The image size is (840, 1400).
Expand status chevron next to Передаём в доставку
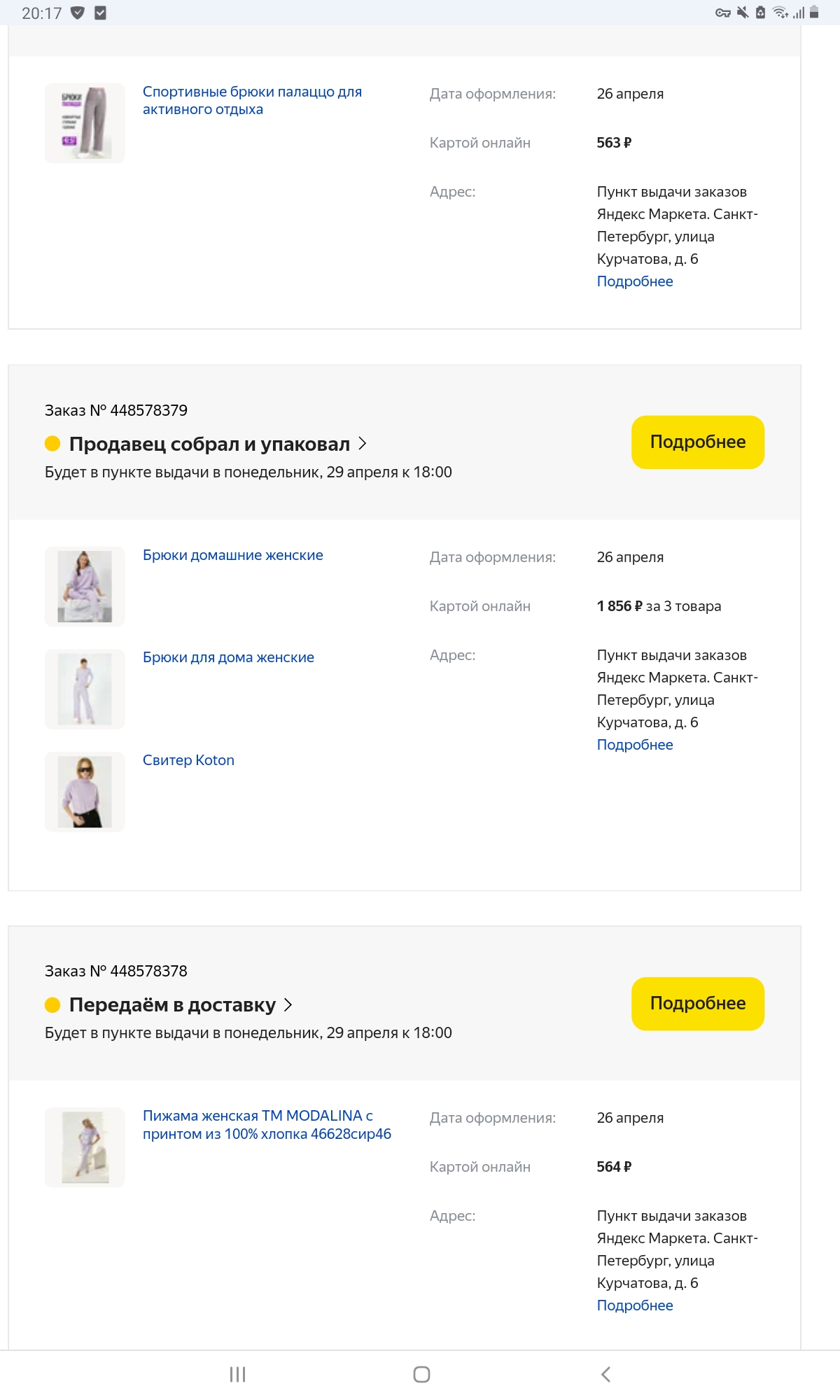(288, 1005)
